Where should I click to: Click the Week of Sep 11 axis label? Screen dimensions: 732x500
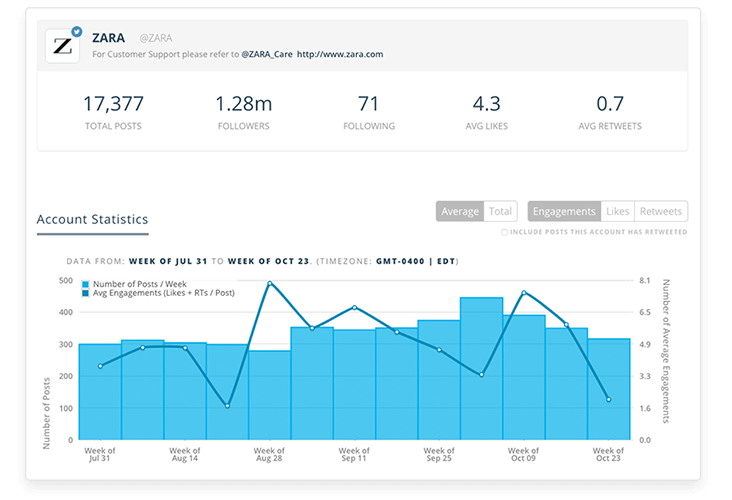pyautogui.click(x=354, y=454)
